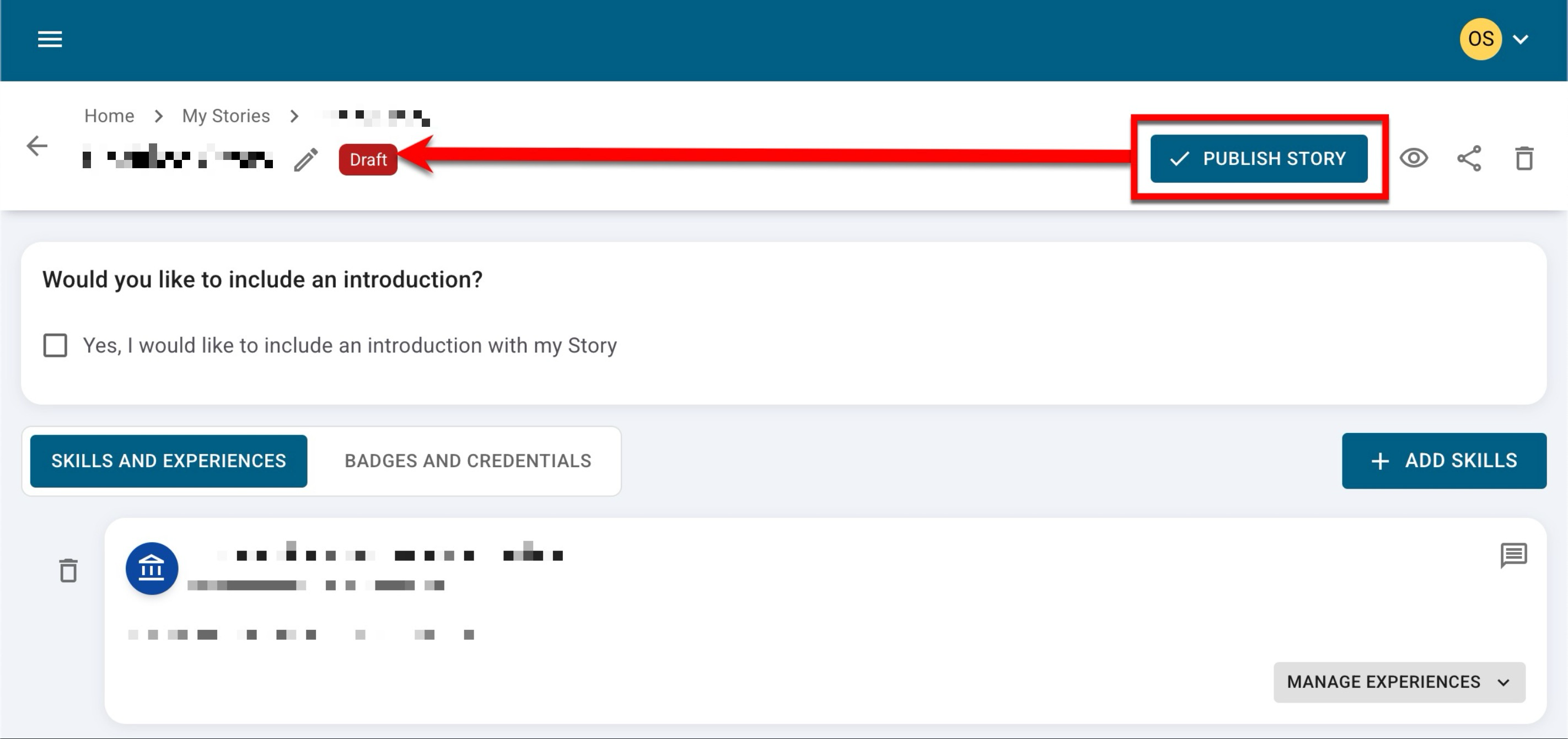Viewport: 1568px width, 739px height.
Task: Check the include introduction checkbox
Action: [x=55, y=345]
